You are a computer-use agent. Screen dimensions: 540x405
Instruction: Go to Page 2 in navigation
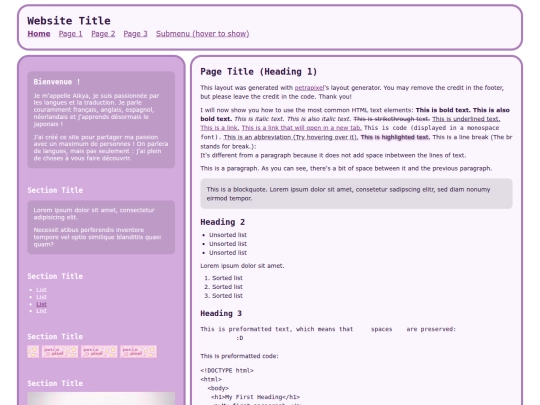(103, 34)
